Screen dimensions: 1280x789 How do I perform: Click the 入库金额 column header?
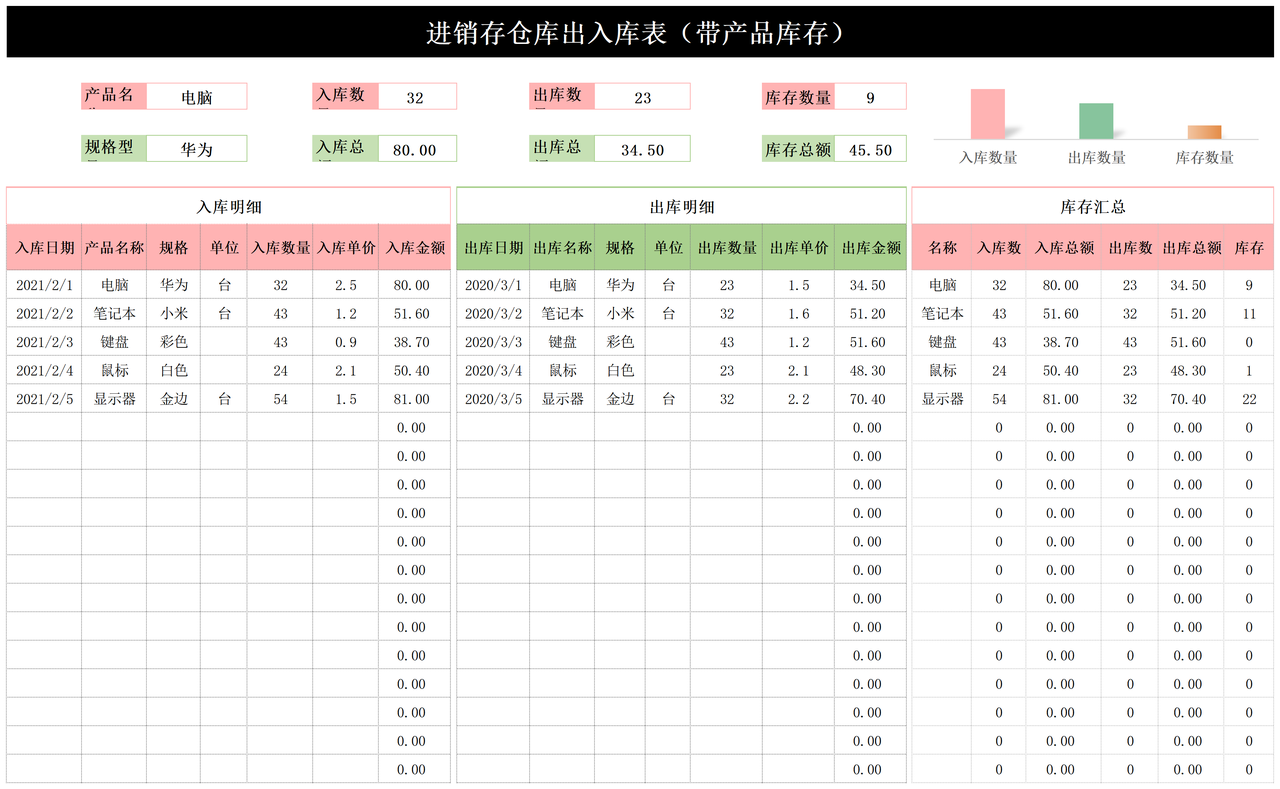click(415, 247)
